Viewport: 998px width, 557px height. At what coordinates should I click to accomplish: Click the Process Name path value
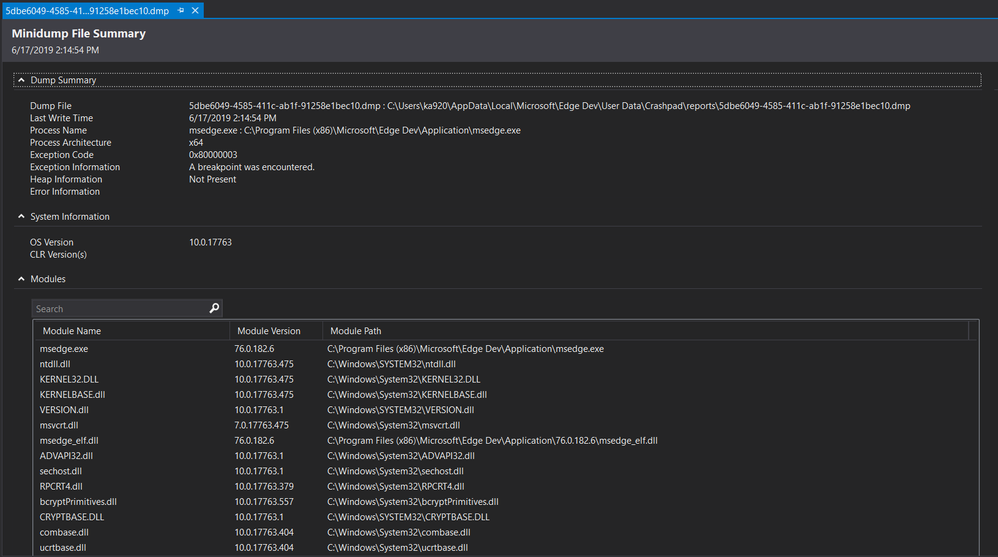[x=355, y=130]
